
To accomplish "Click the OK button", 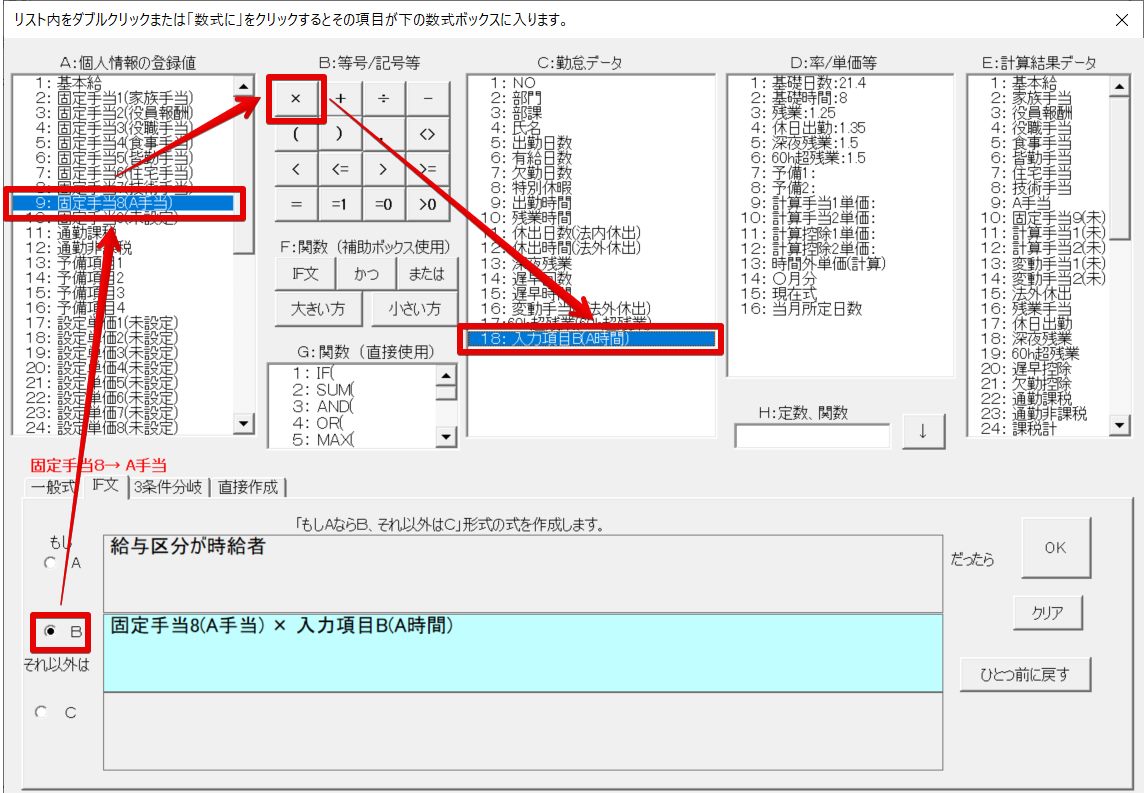I will 1055,548.
